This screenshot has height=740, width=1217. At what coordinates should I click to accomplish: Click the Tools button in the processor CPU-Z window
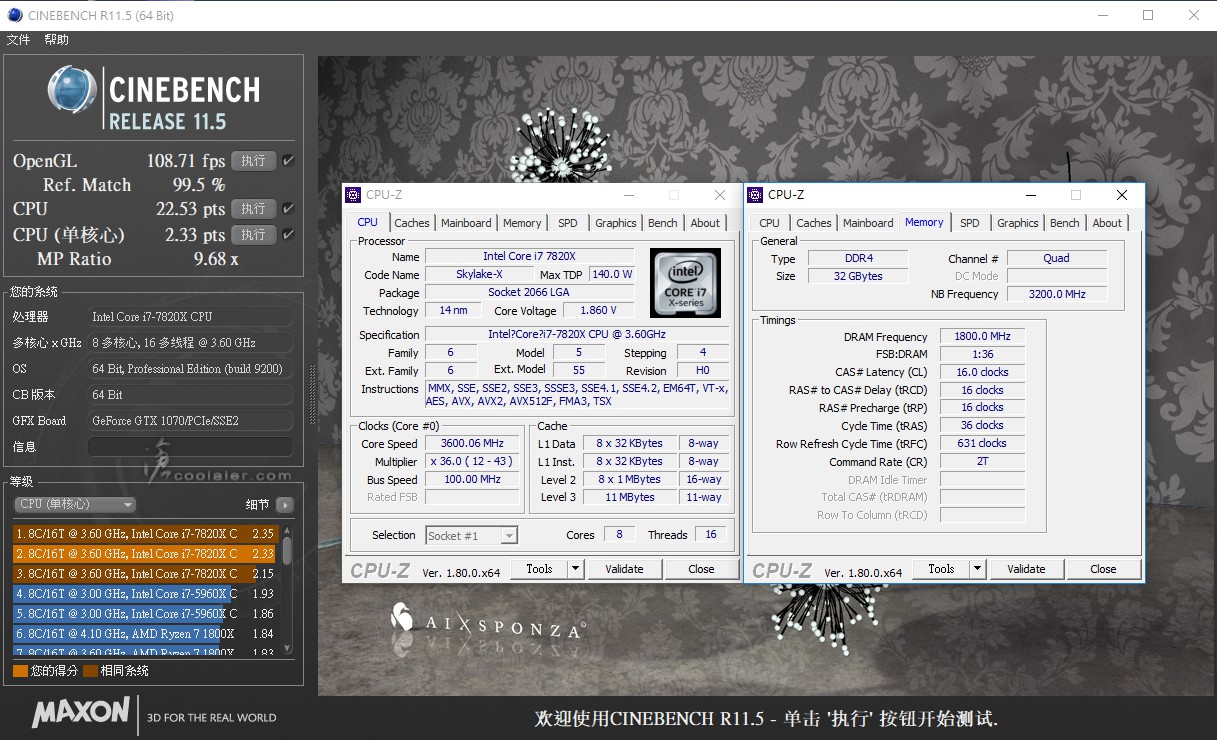[539, 569]
